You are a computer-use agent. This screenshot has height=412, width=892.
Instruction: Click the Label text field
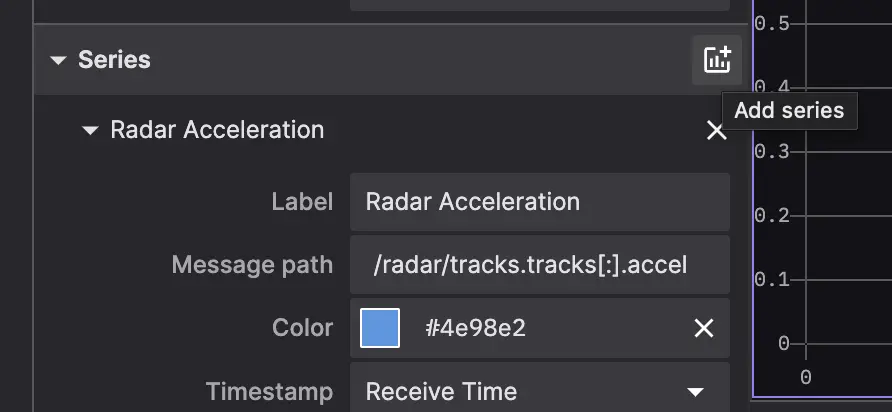(540, 201)
